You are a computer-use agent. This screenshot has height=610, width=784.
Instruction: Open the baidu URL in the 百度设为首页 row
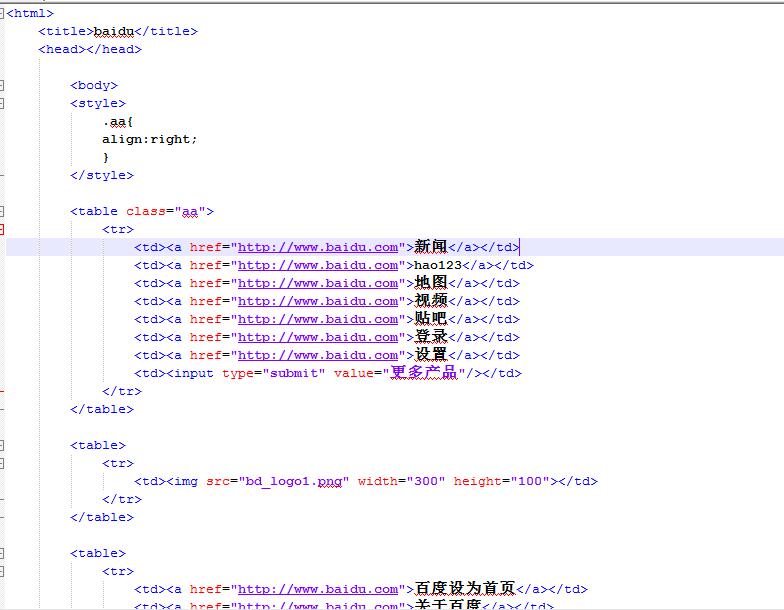coord(318,590)
